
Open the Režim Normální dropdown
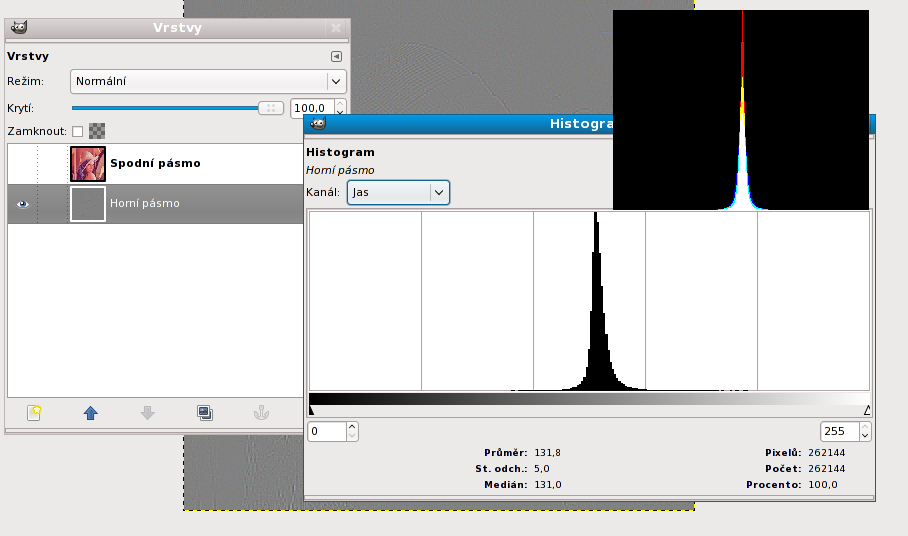[208, 82]
